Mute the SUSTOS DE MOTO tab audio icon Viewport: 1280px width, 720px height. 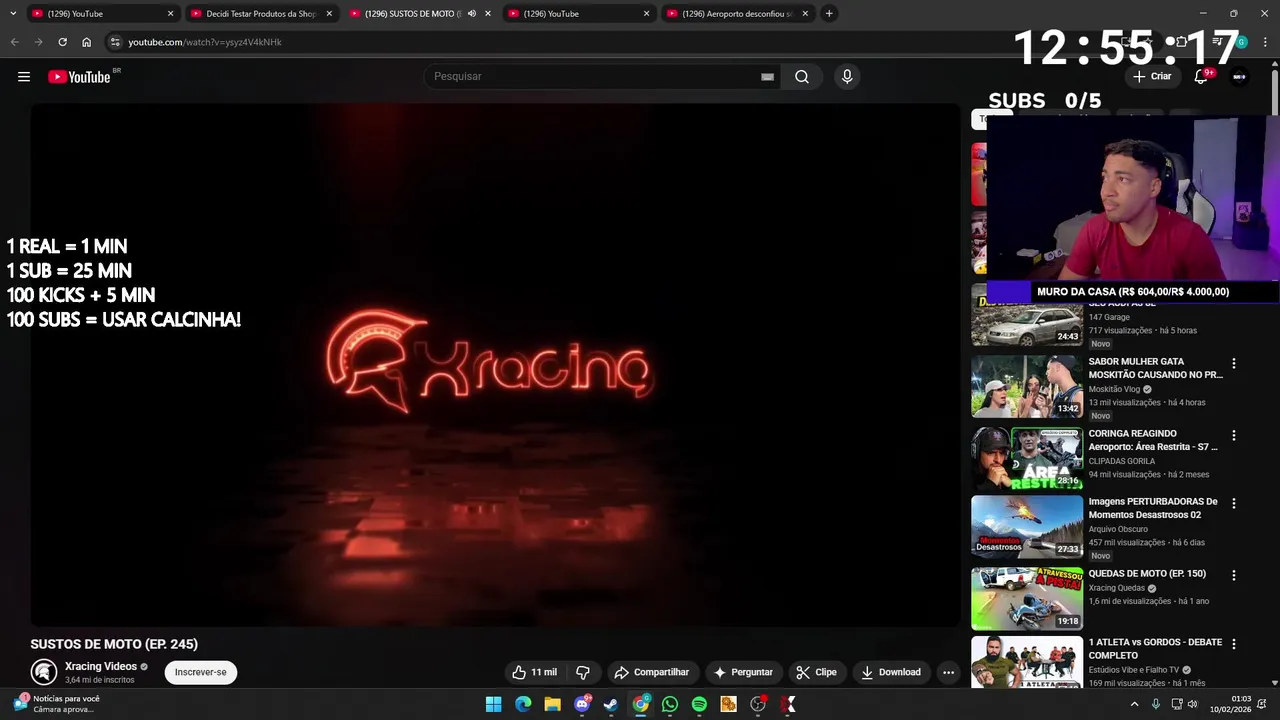click(x=472, y=14)
